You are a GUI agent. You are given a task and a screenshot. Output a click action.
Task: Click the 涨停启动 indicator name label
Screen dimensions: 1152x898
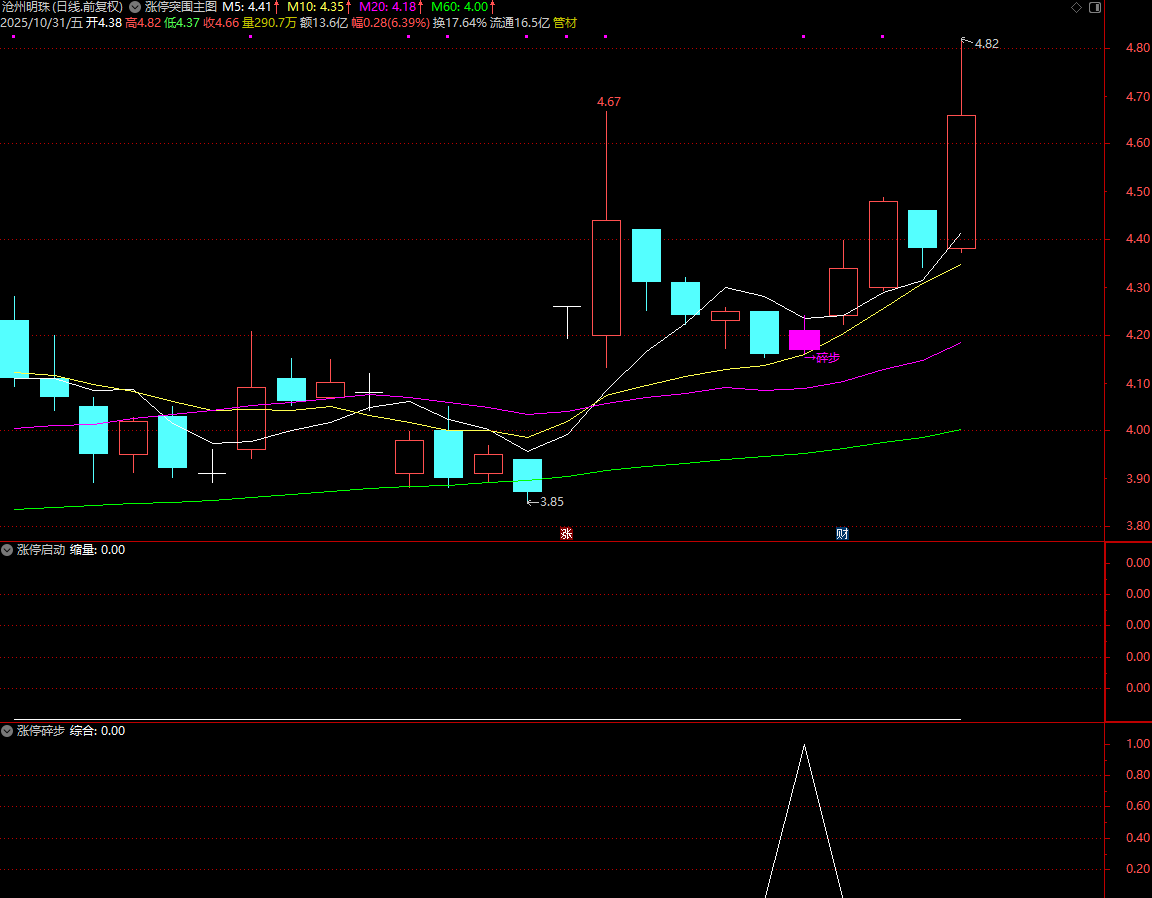click(41, 550)
